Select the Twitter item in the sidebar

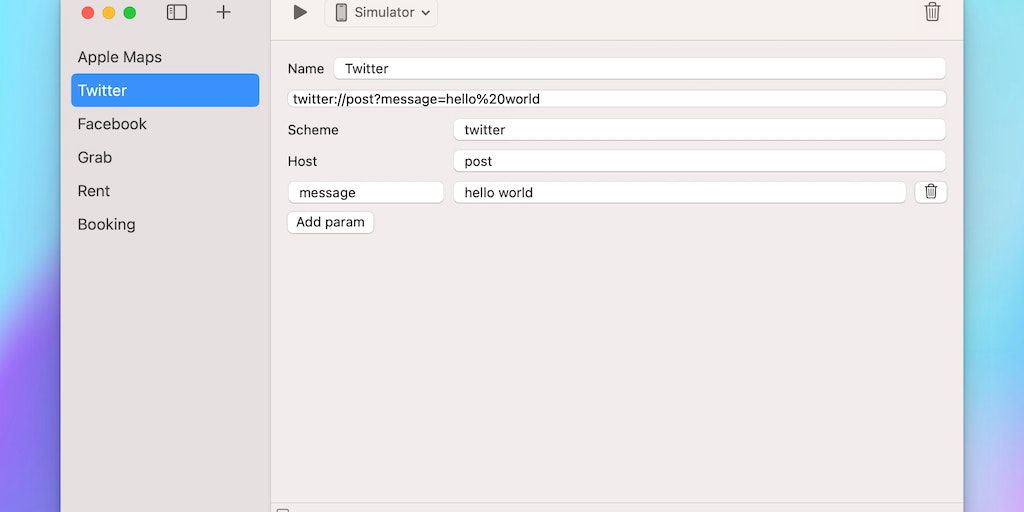[165, 90]
